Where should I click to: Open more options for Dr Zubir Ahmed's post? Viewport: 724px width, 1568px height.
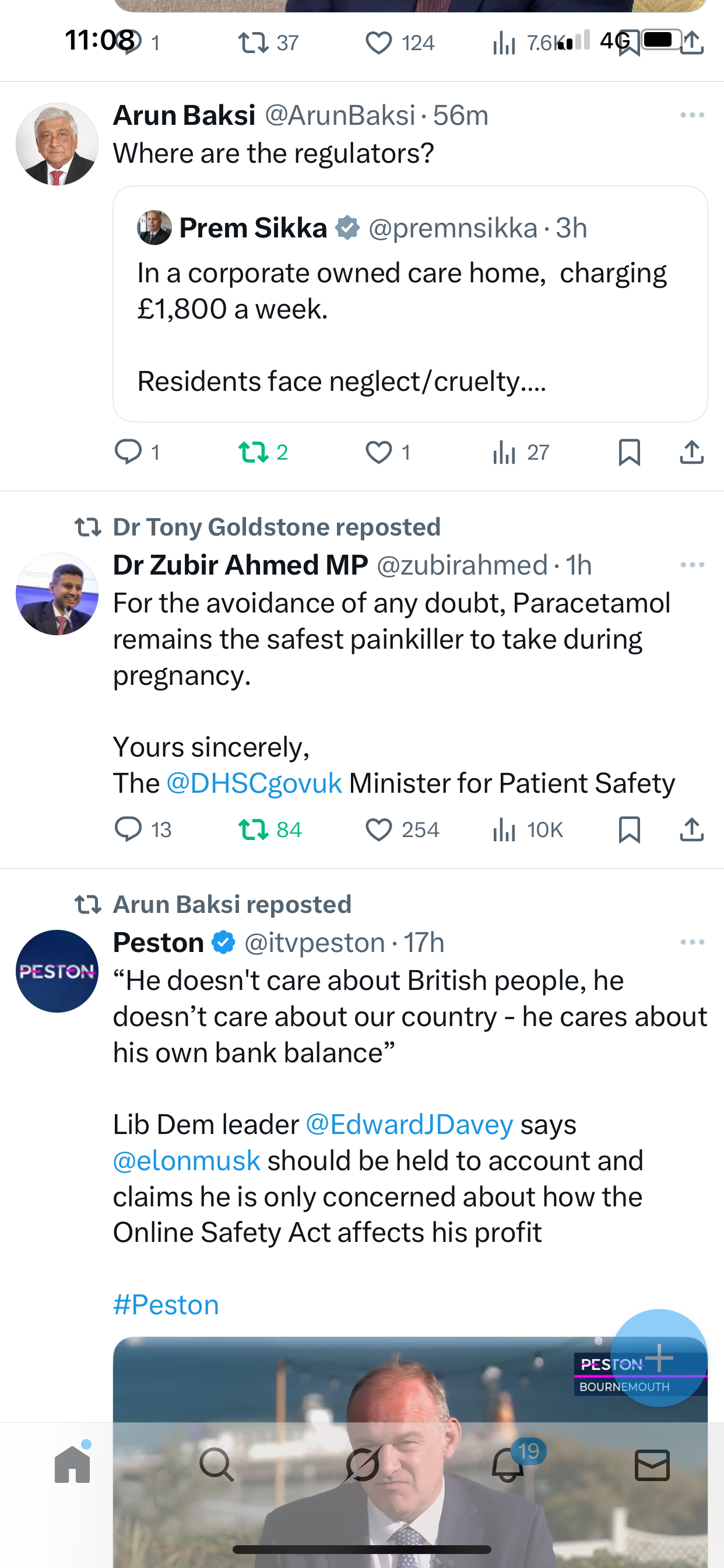point(692,565)
